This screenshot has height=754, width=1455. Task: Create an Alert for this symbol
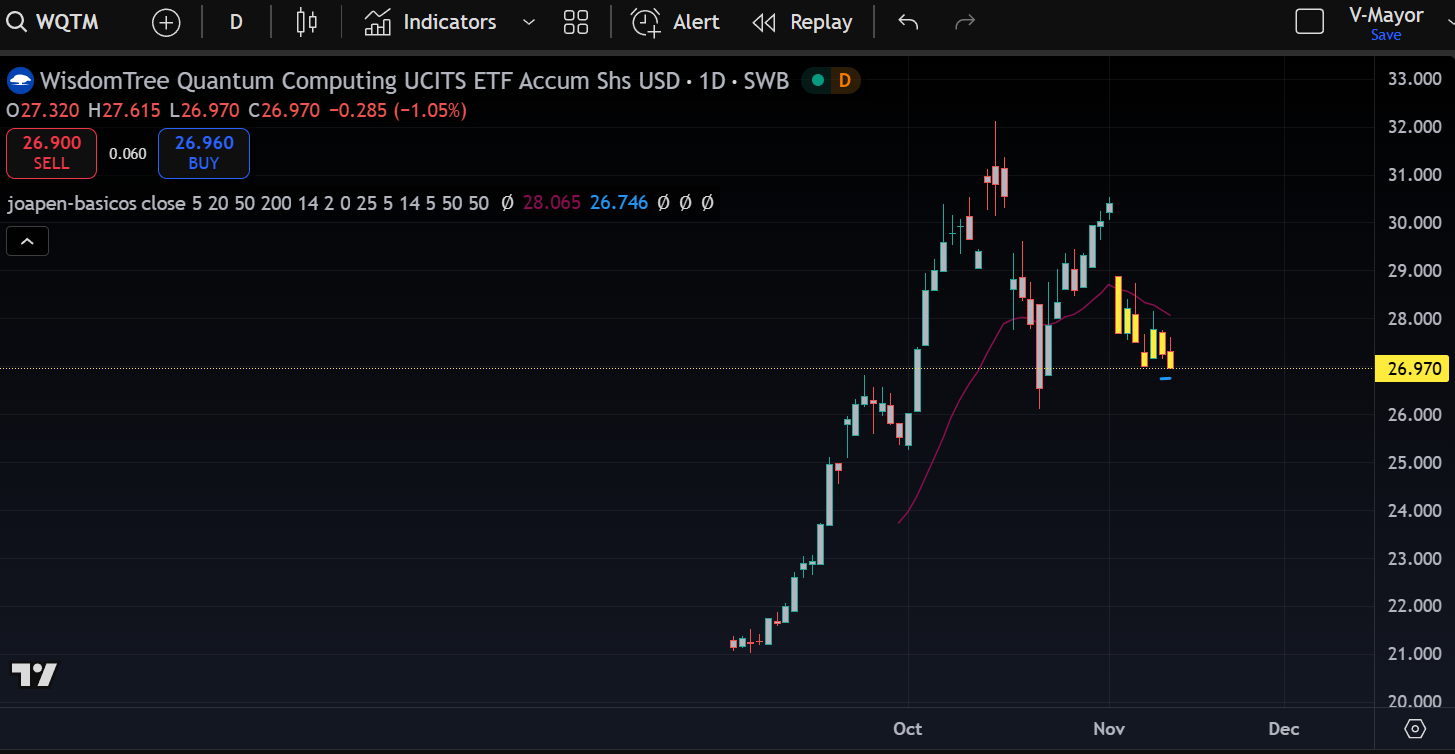click(x=675, y=22)
